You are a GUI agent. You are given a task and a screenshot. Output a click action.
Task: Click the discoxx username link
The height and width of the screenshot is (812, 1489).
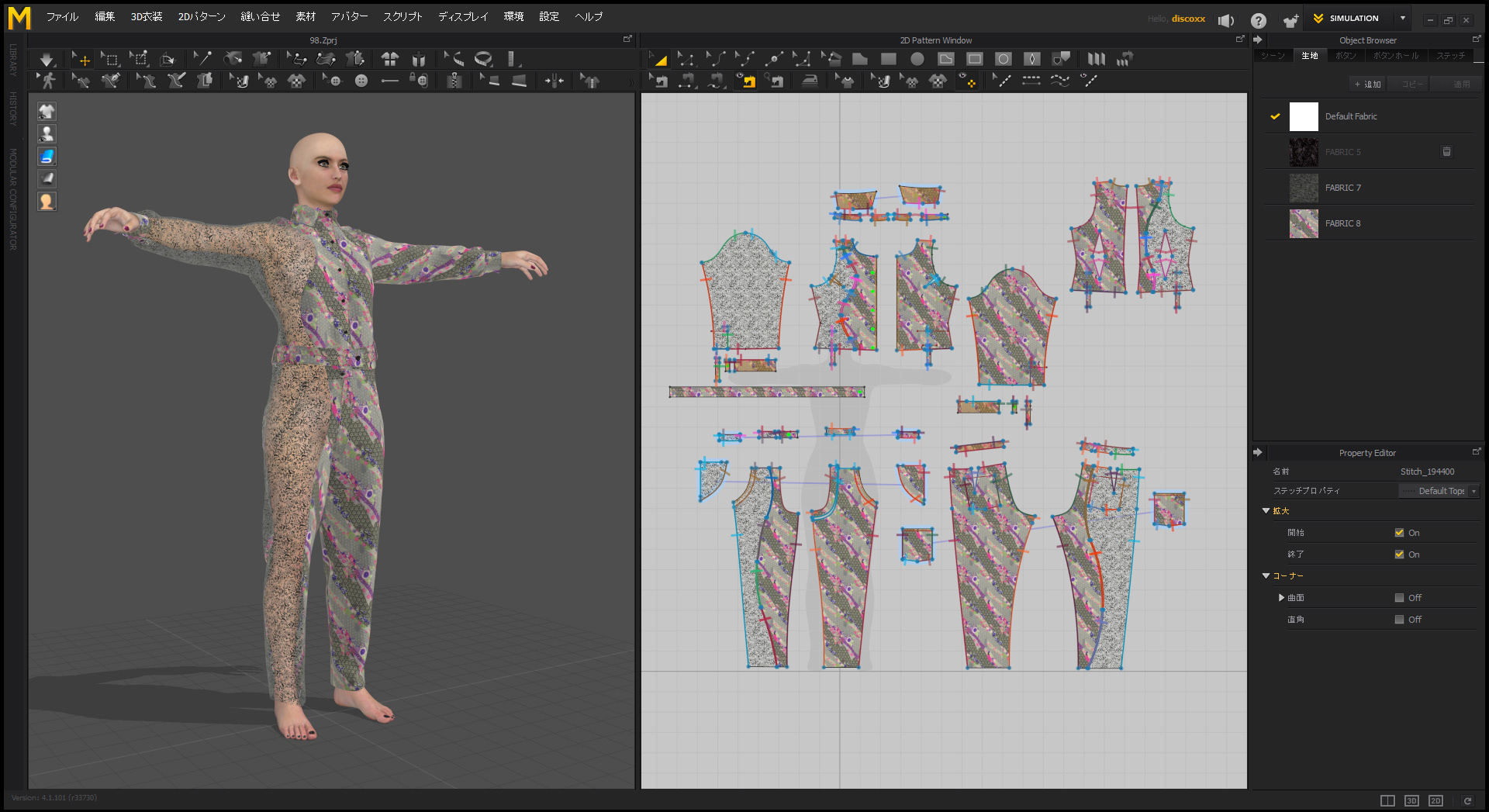tap(1188, 19)
